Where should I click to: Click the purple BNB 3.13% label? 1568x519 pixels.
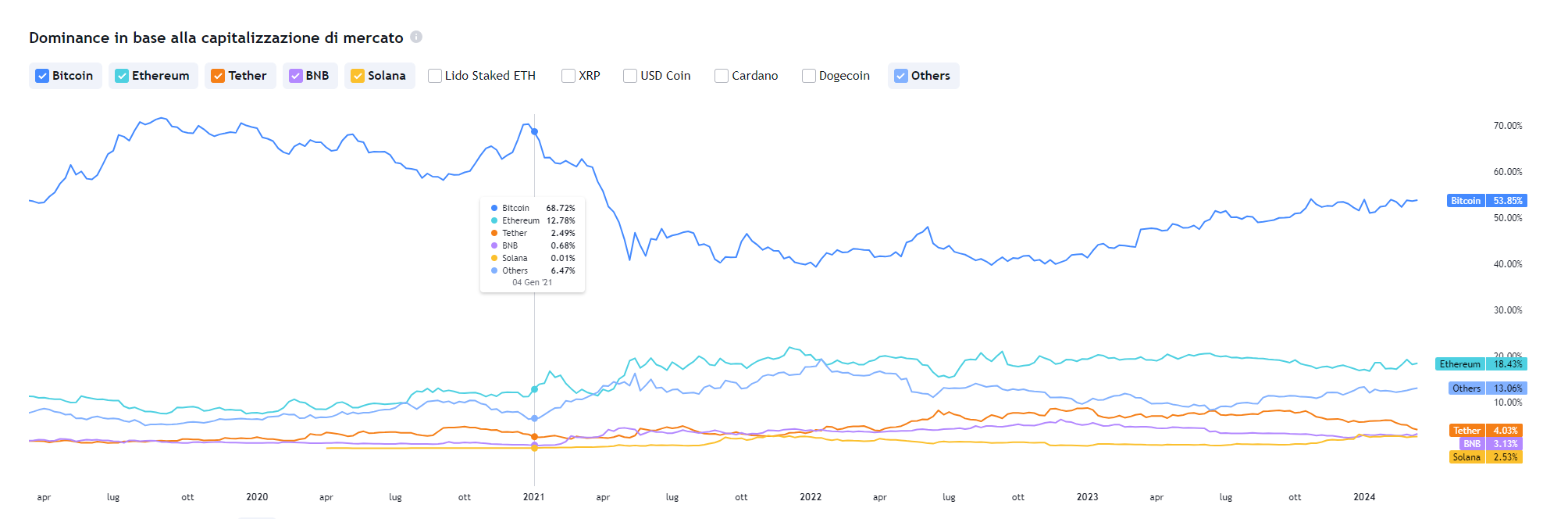(1491, 444)
